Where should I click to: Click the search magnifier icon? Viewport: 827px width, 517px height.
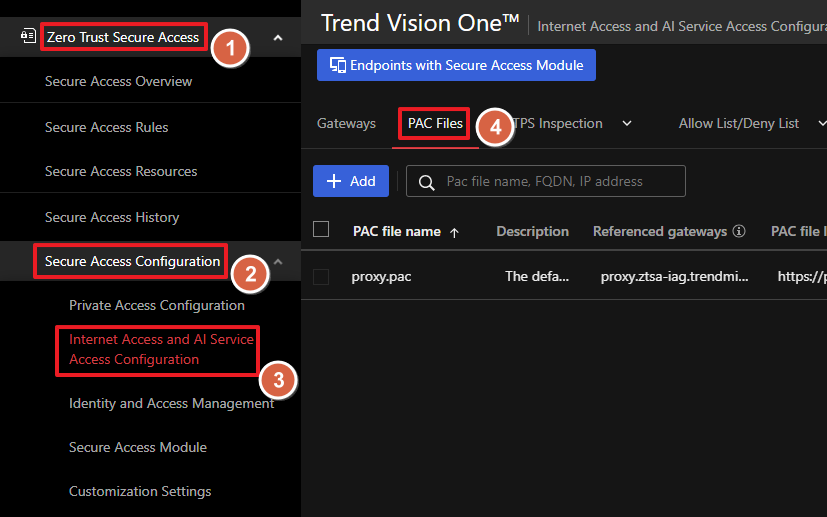427,182
